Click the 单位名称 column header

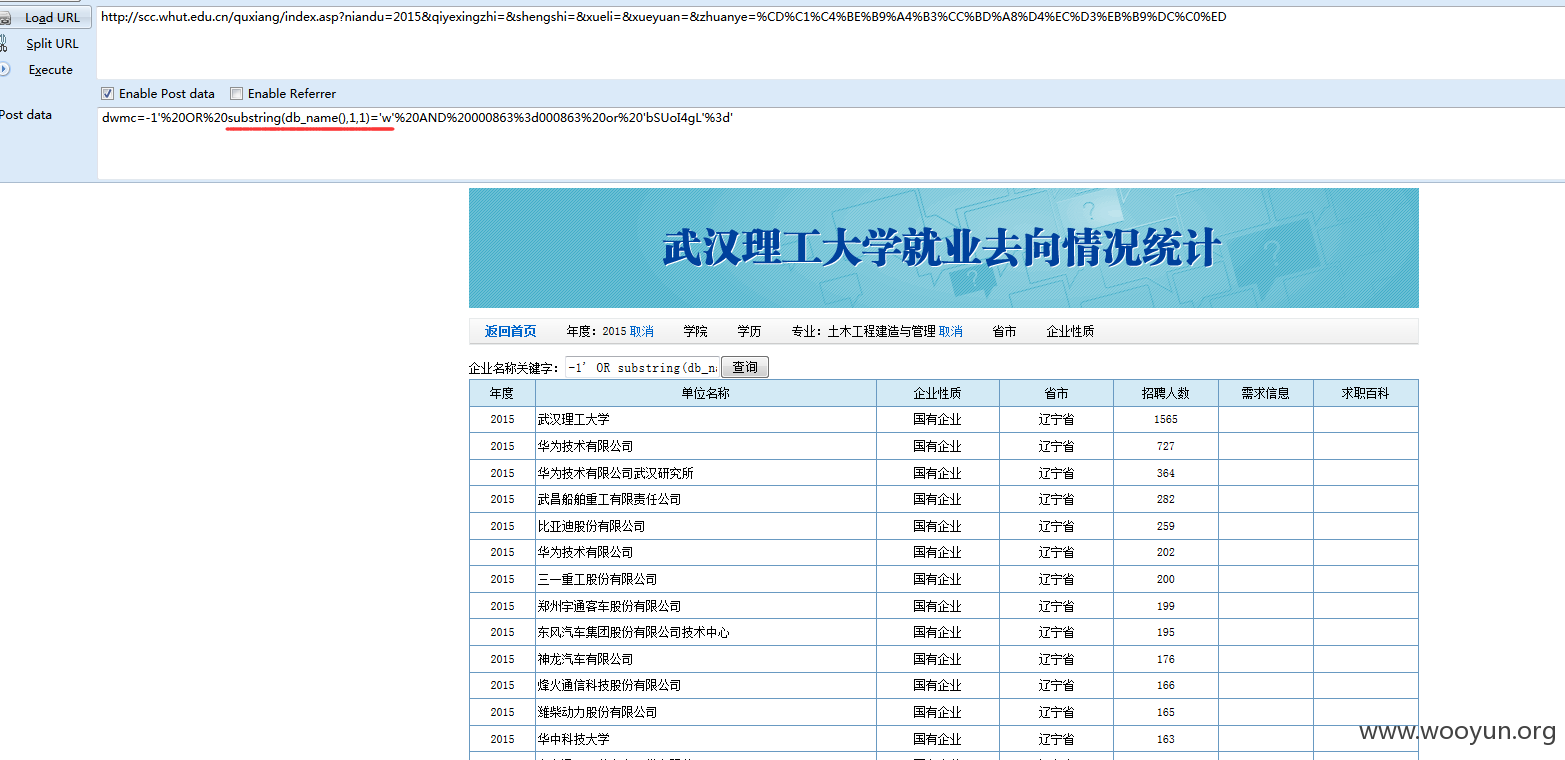point(706,393)
